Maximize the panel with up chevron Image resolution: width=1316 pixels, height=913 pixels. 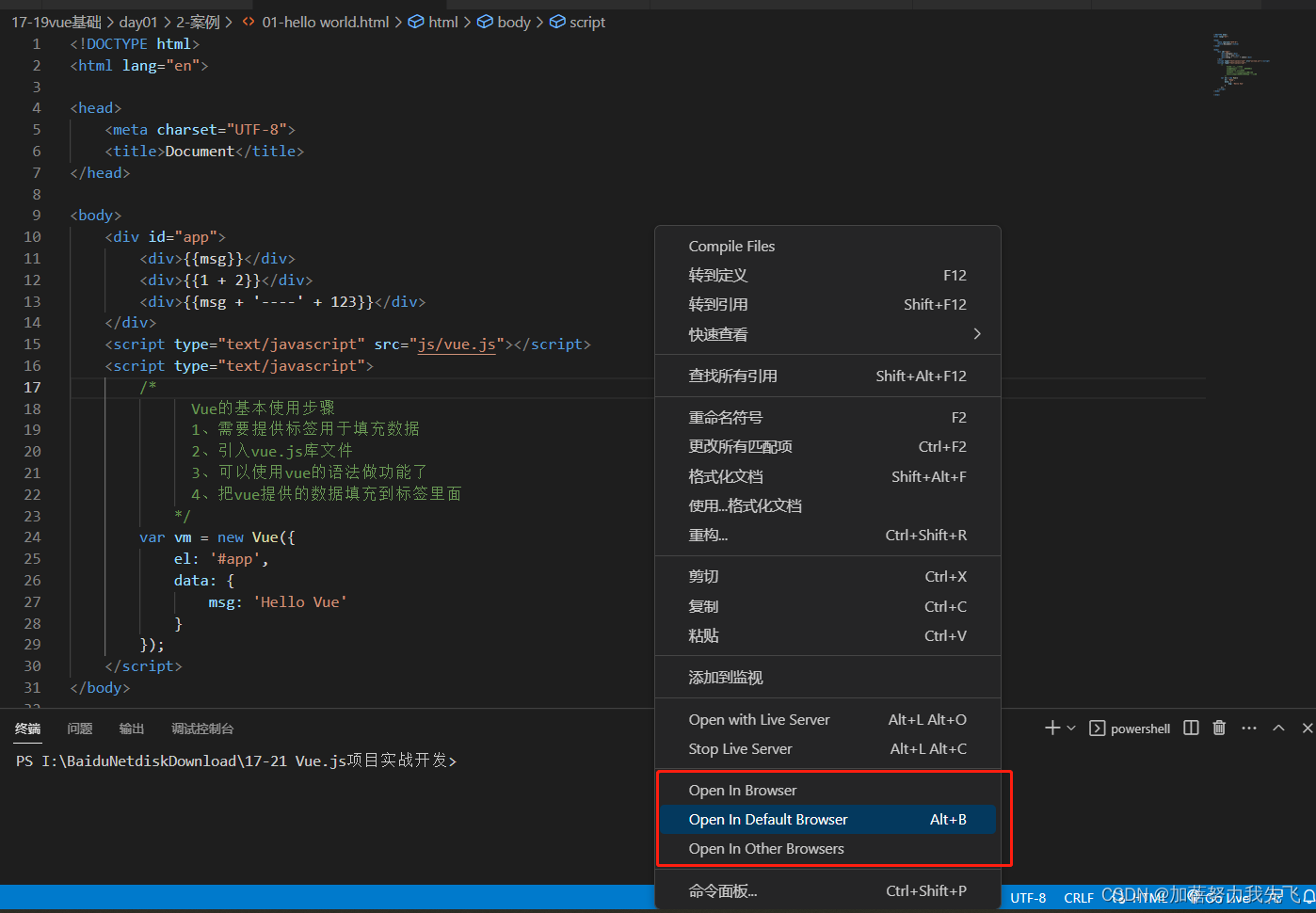1278,728
